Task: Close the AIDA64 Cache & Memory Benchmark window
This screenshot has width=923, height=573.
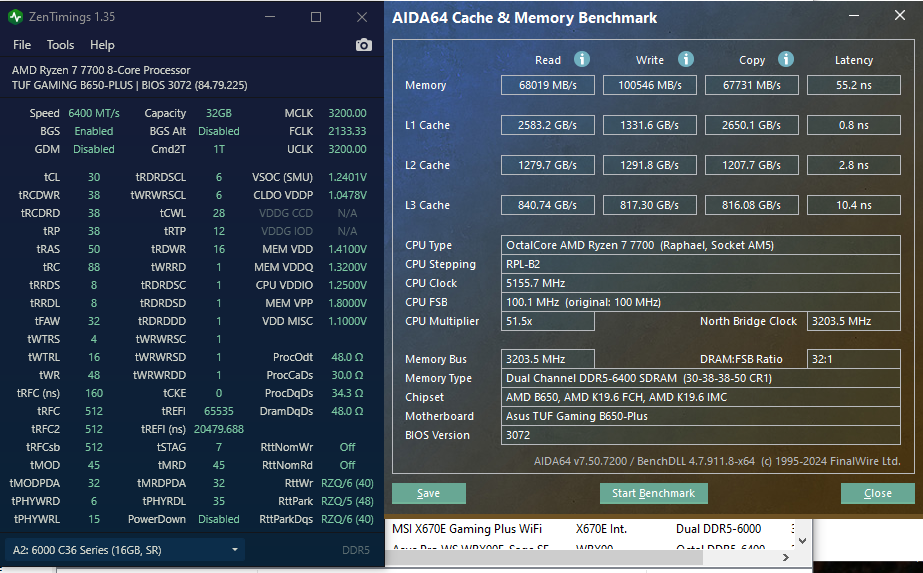Action: (x=899, y=15)
